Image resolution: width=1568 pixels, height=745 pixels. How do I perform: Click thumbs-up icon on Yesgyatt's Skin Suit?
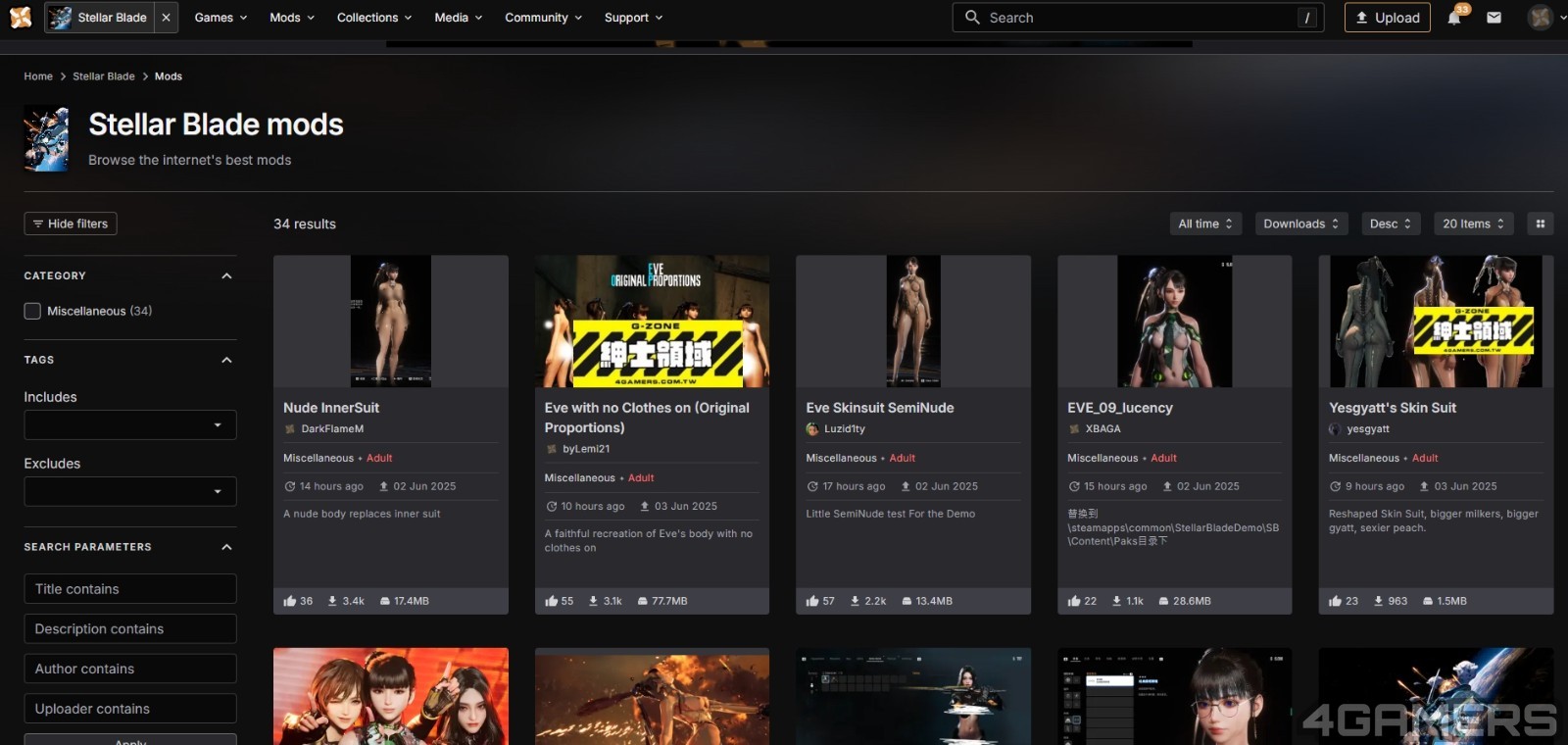pyautogui.click(x=1335, y=601)
